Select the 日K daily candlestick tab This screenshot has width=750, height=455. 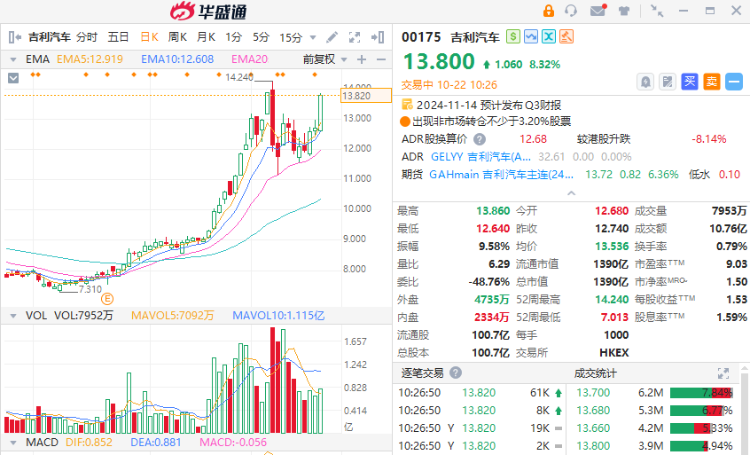pyautogui.click(x=149, y=37)
